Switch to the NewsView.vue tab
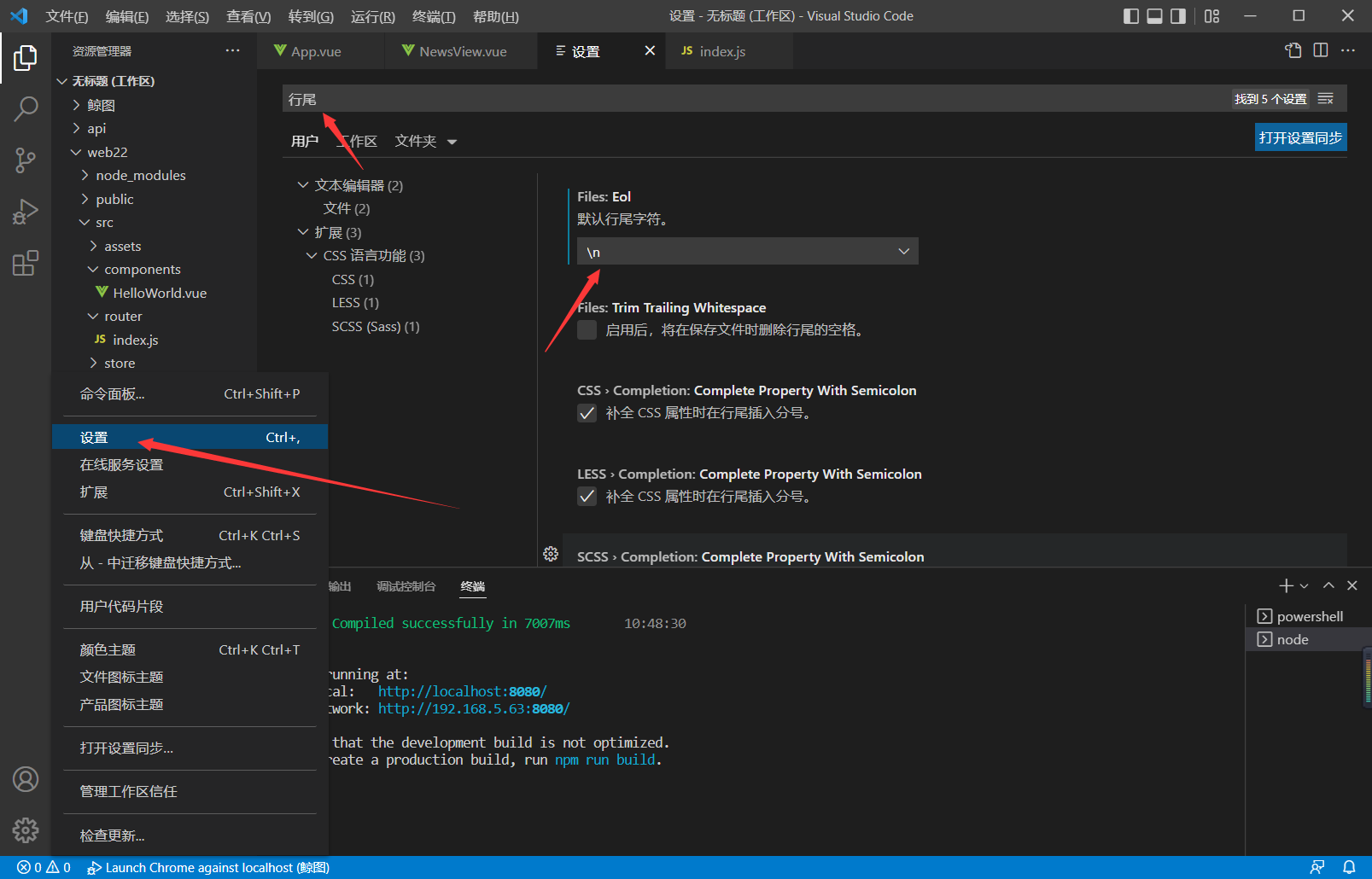 point(461,51)
